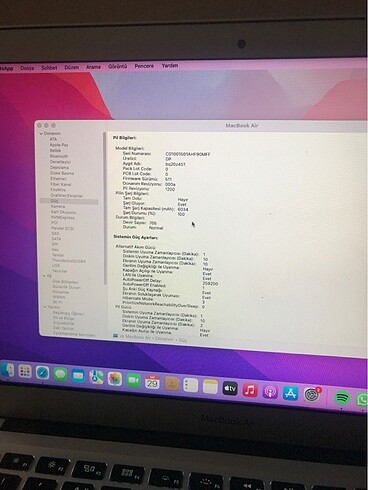The width and height of the screenshot is (368, 490).
Task: Select Bellek in the sidebar
Action: pyautogui.click(x=55, y=151)
